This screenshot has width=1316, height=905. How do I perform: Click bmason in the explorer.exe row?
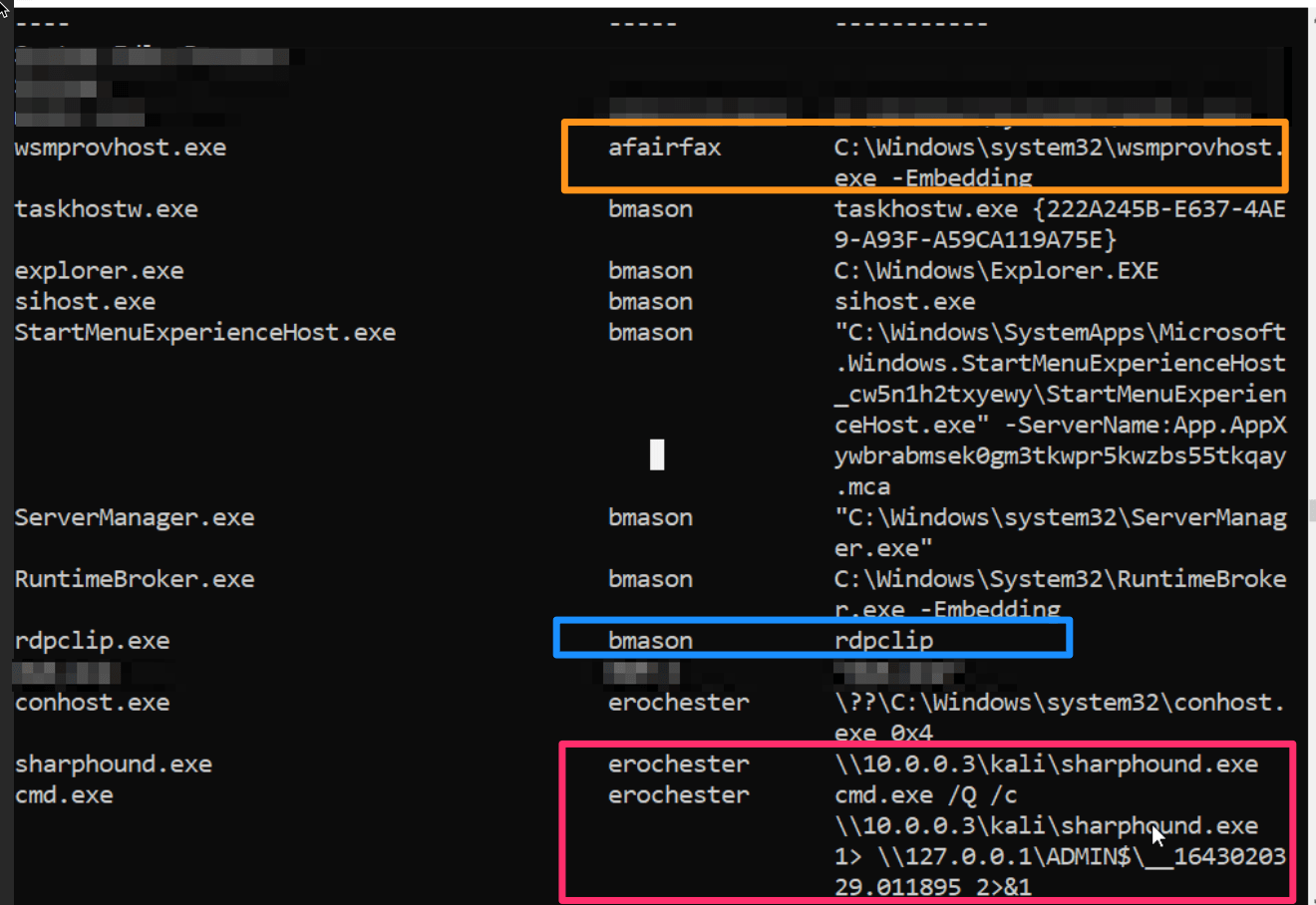(x=651, y=271)
